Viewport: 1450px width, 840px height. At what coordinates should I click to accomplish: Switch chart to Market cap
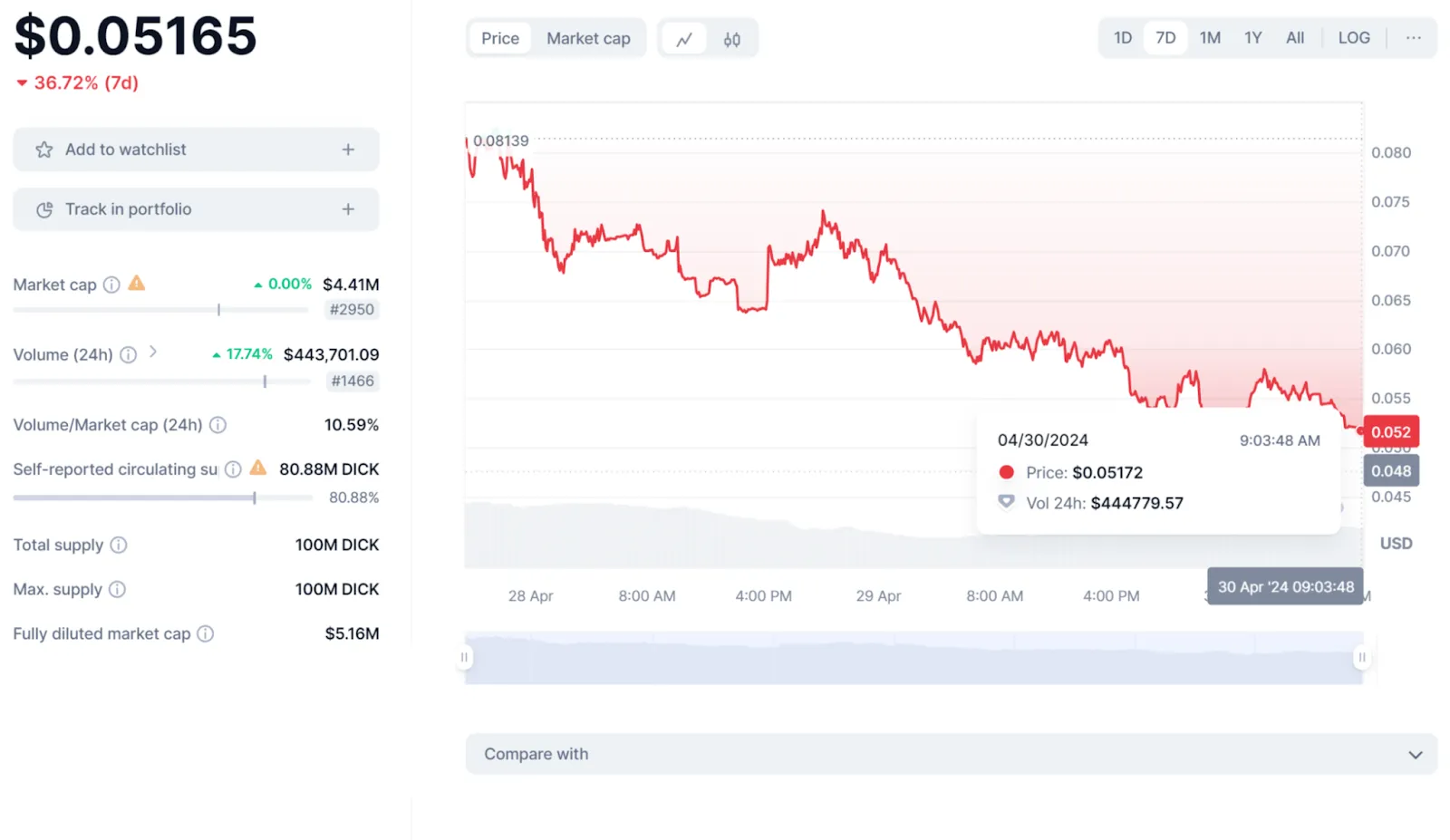pyautogui.click(x=588, y=38)
